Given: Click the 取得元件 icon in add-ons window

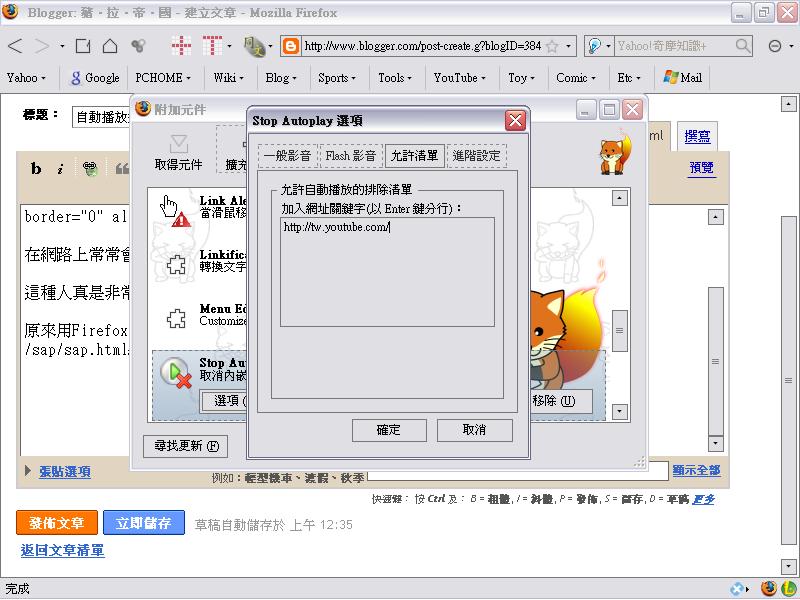Looking at the screenshot, I should tap(178, 152).
